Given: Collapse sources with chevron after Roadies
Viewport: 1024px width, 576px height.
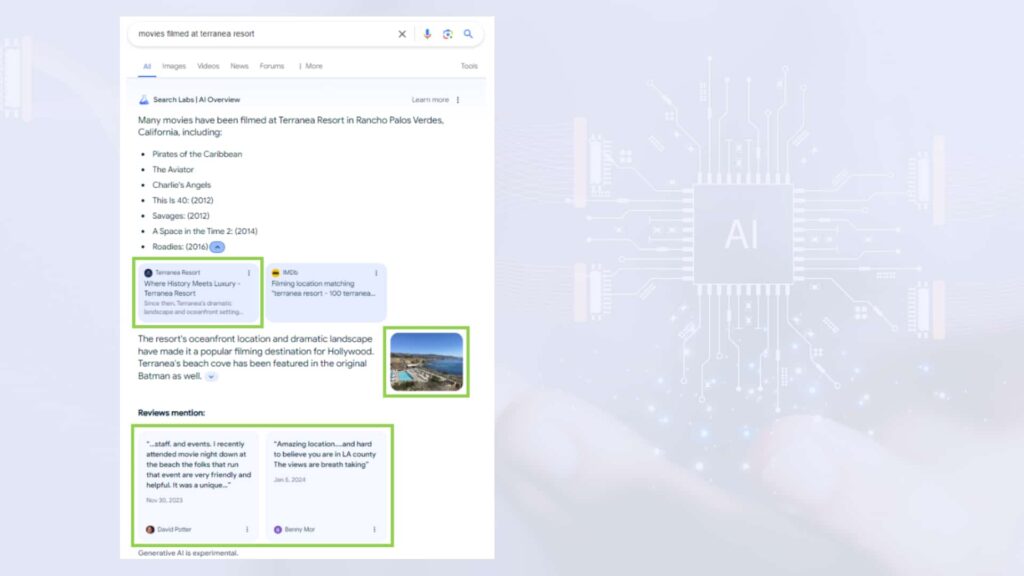Looking at the screenshot, I should 217,247.
